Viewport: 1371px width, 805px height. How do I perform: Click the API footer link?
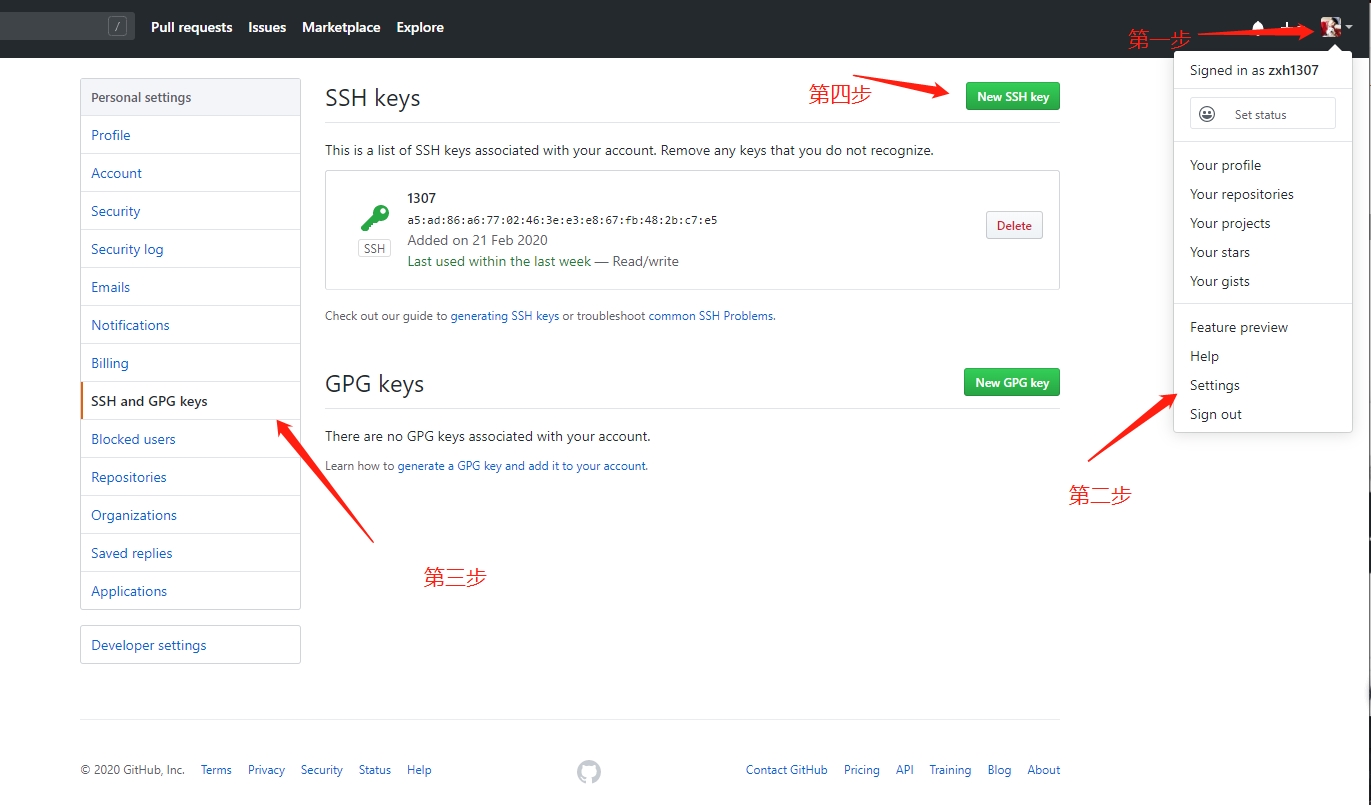[x=905, y=770]
